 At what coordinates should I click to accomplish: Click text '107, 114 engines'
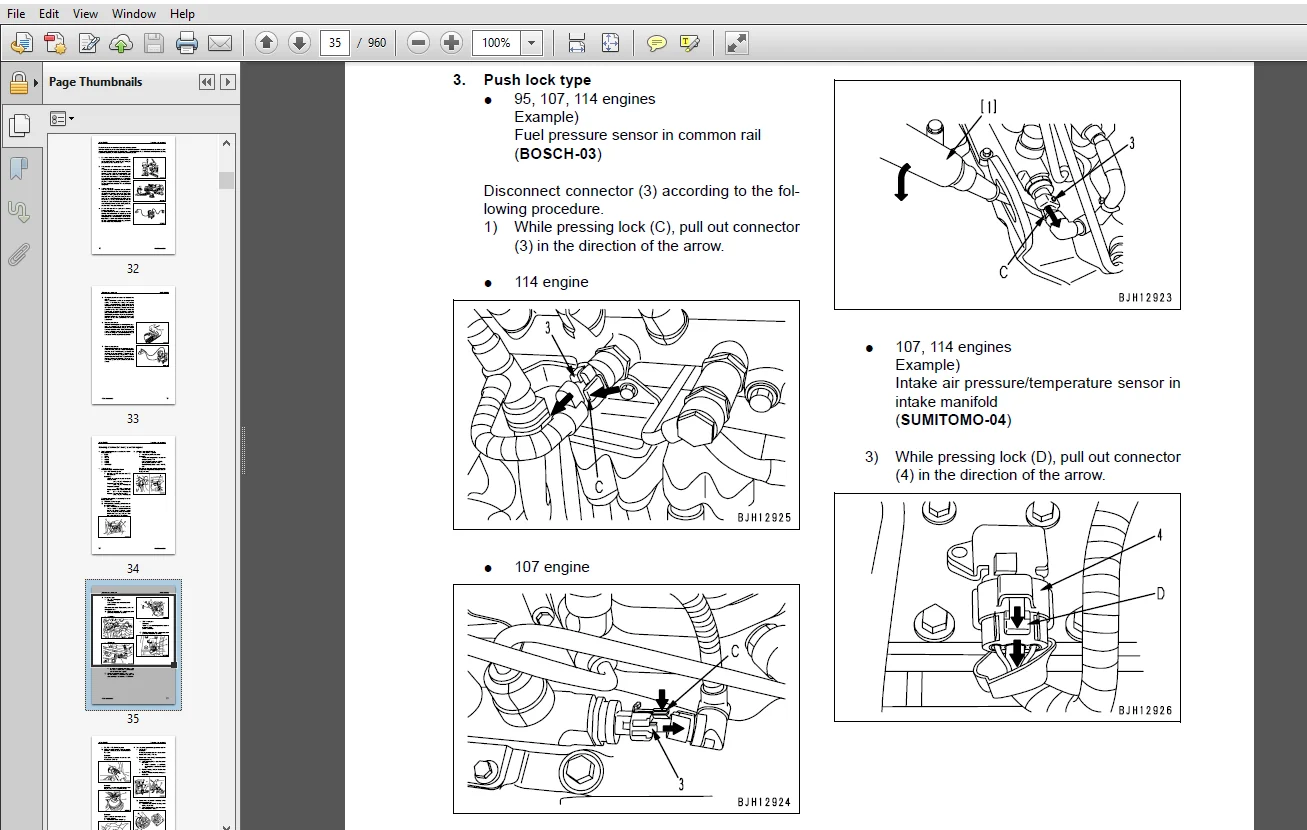pos(953,347)
